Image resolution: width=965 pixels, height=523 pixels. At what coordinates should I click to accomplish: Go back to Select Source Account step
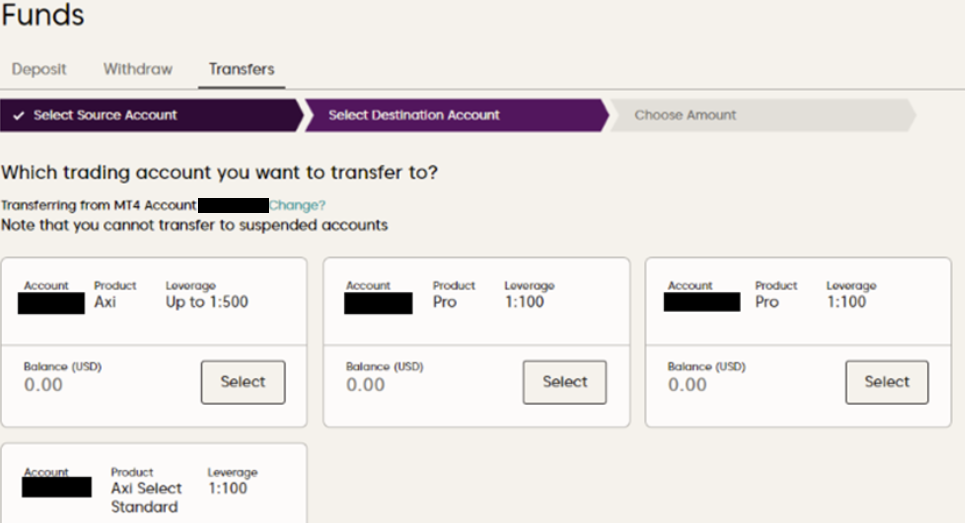coord(105,115)
